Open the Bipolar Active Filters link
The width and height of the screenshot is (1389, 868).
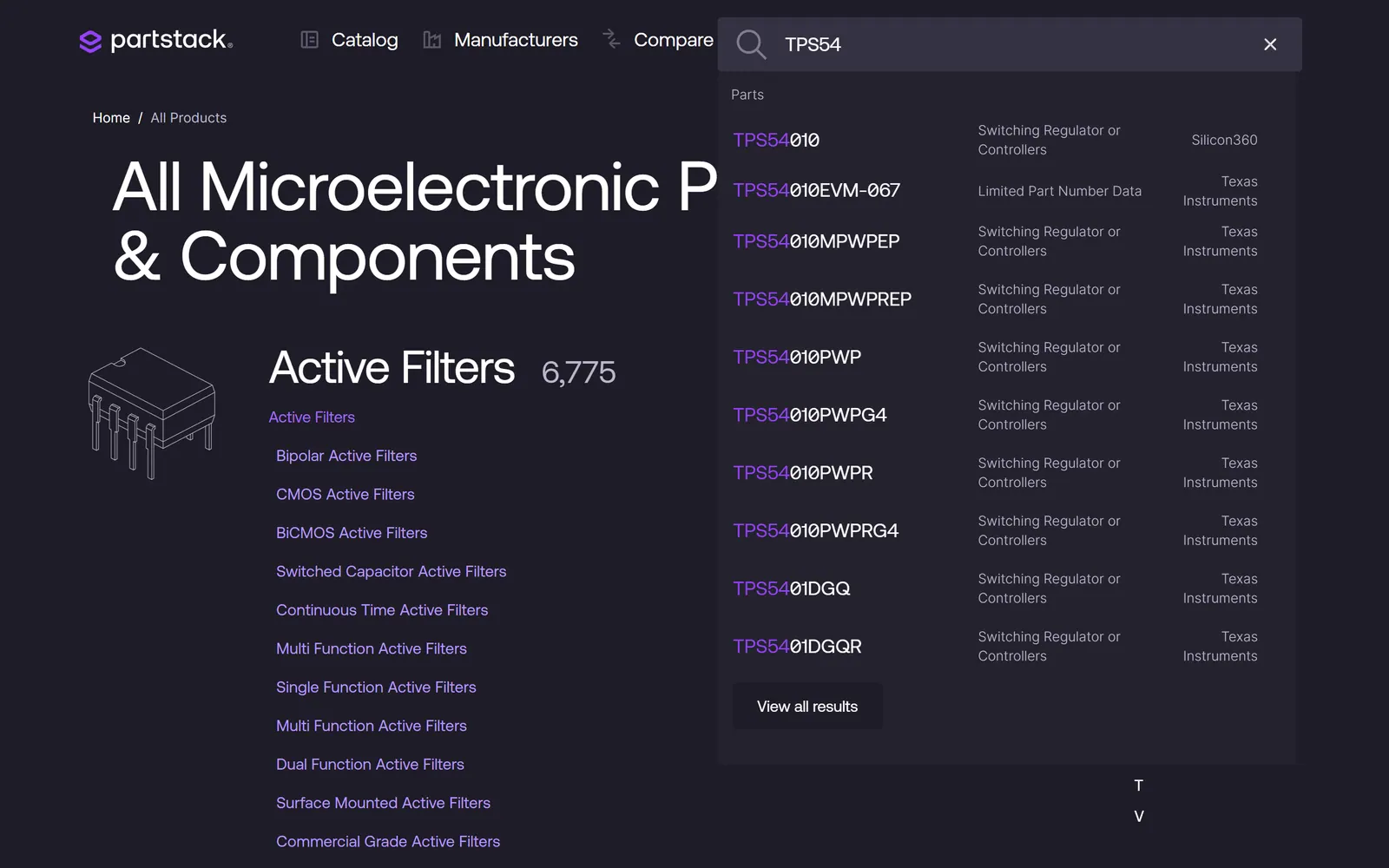(x=346, y=456)
